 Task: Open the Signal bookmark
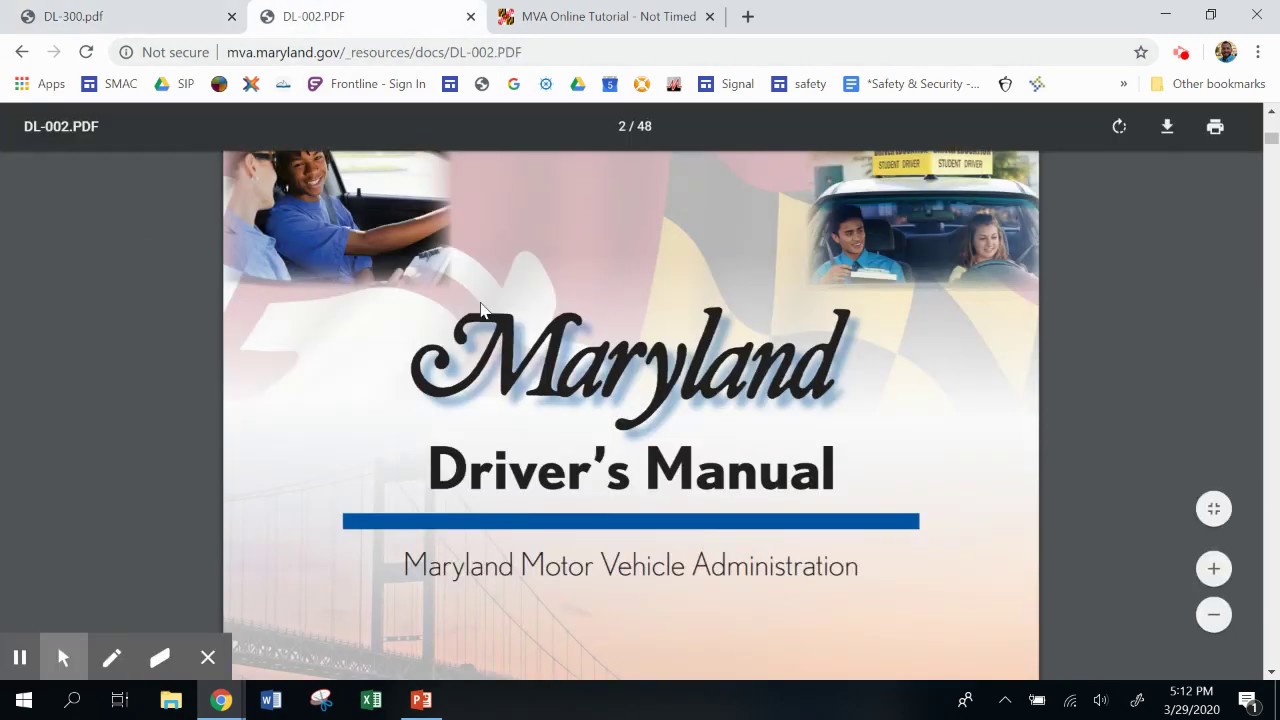(726, 84)
